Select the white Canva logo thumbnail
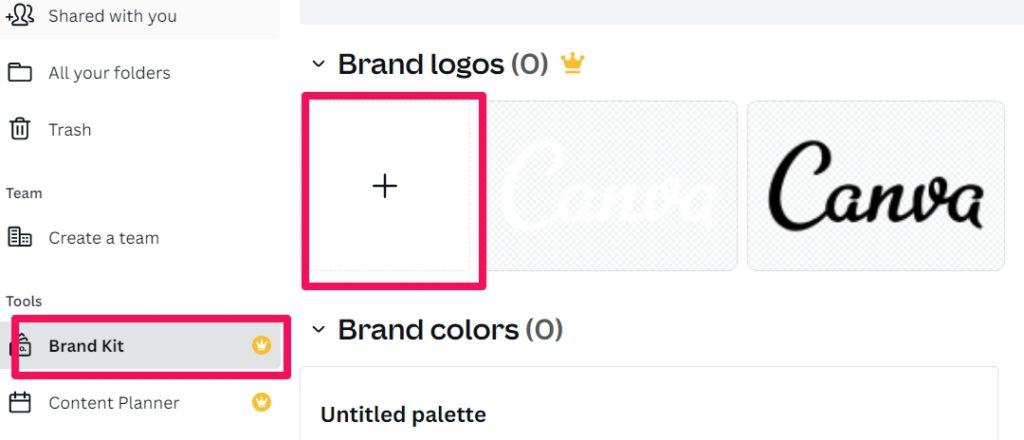This screenshot has width=1024, height=440. click(611, 186)
